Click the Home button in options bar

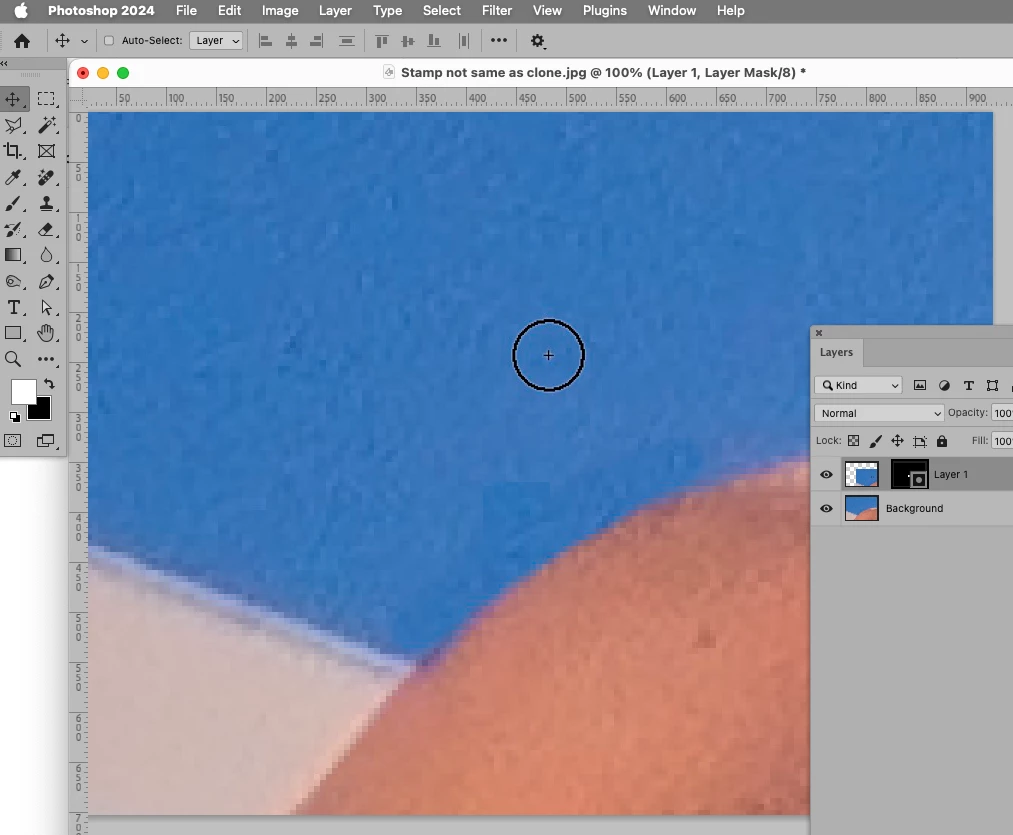click(22, 41)
